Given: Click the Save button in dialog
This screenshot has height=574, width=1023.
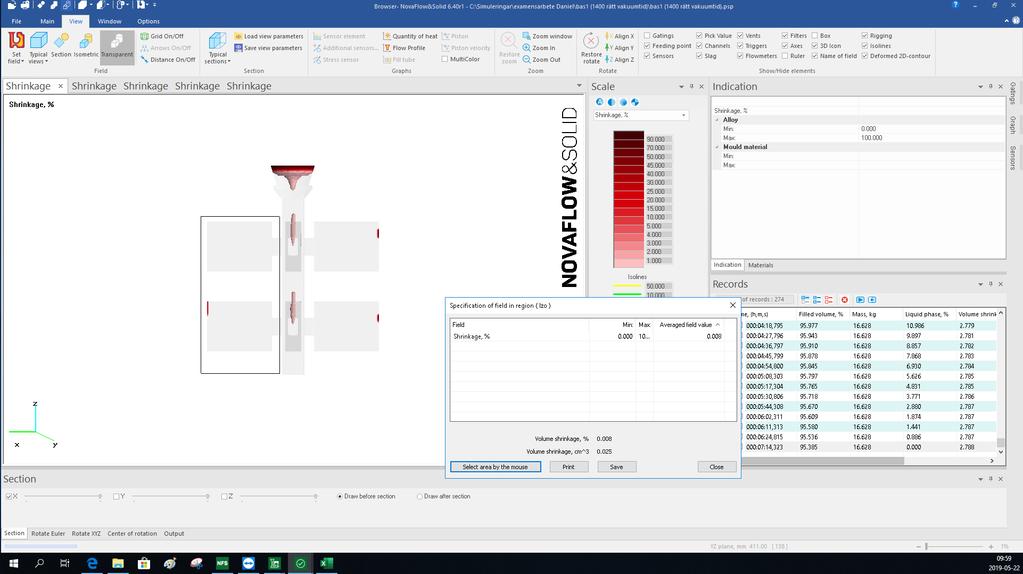Looking at the screenshot, I should 617,467.
